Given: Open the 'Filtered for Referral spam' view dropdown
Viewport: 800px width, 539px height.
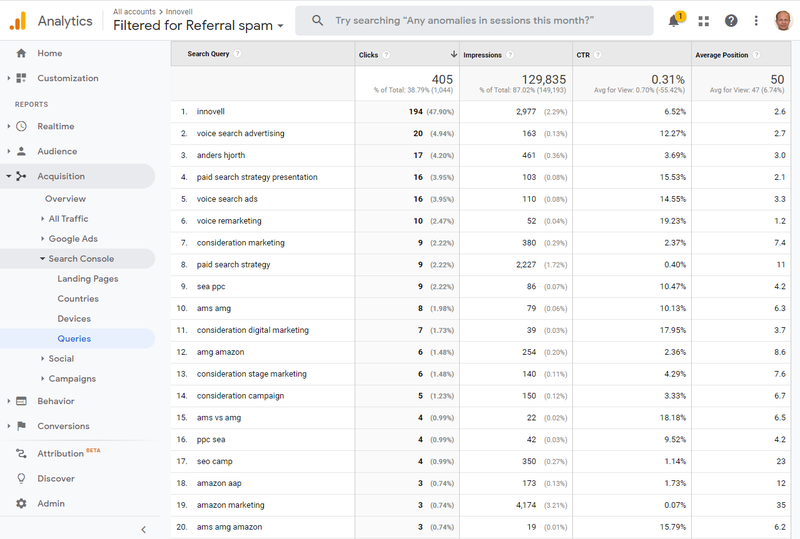Looking at the screenshot, I should click(x=198, y=25).
